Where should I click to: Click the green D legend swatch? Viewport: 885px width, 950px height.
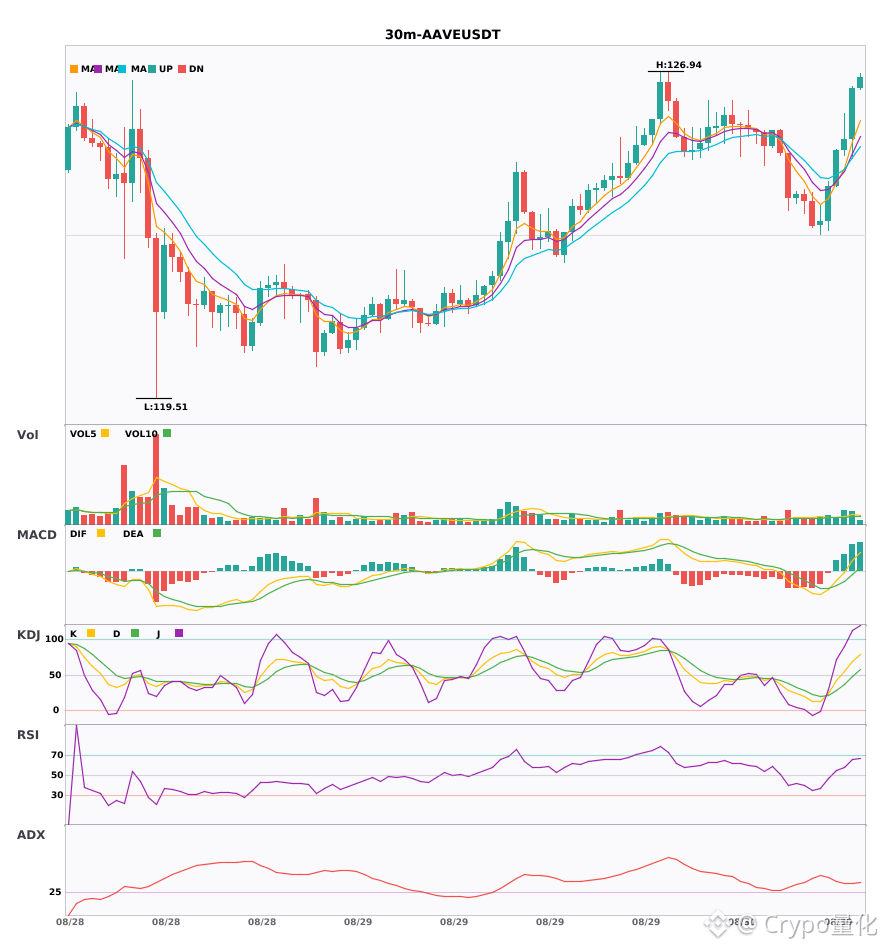click(x=135, y=633)
